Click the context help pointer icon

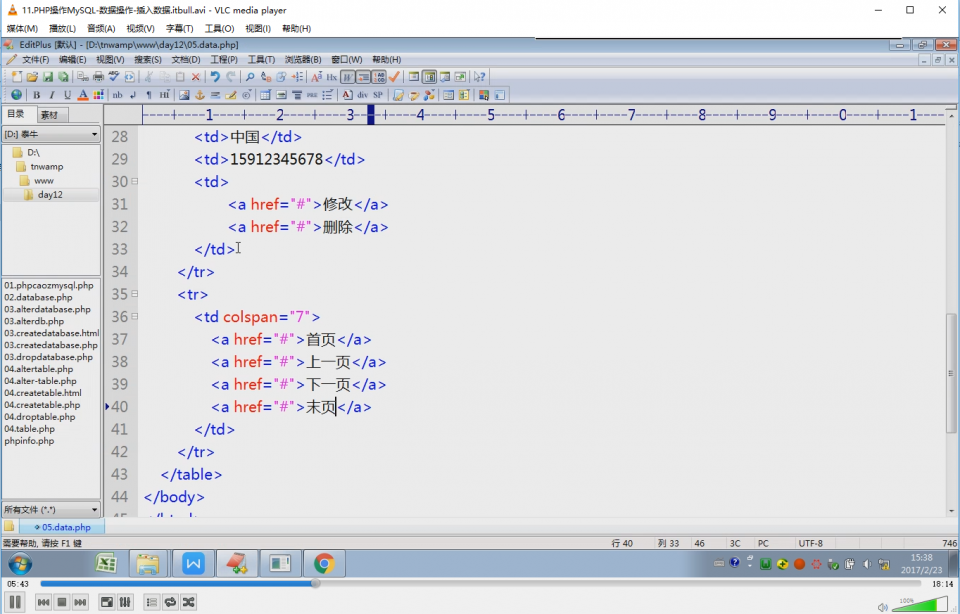click(x=479, y=77)
